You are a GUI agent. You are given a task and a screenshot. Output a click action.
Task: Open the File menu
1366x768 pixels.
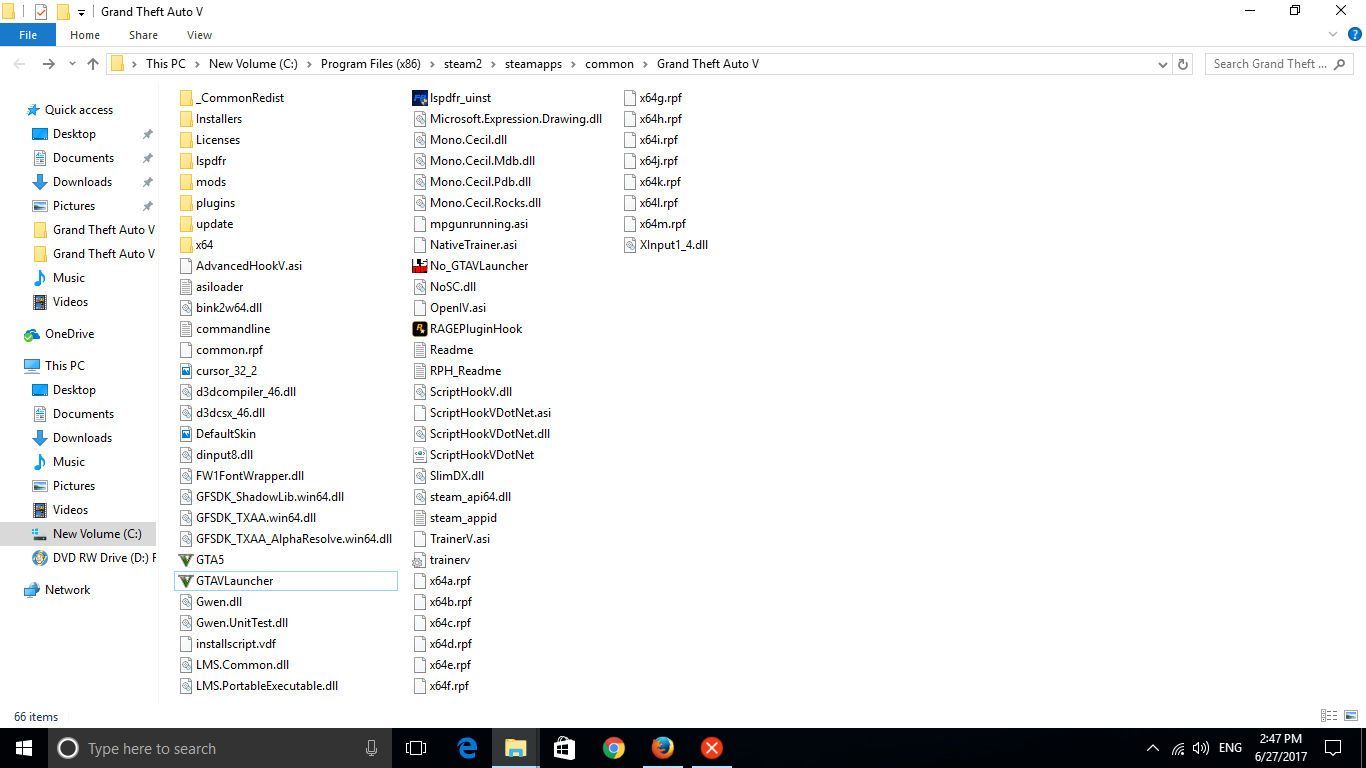point(28,35)
